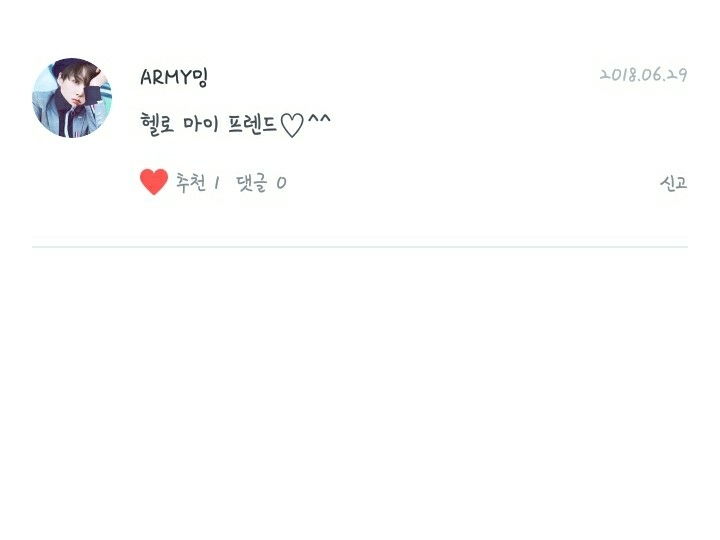This screenshot has width=720, height=540.
Task: Click the recommend count 1
Action: (216, 183)
